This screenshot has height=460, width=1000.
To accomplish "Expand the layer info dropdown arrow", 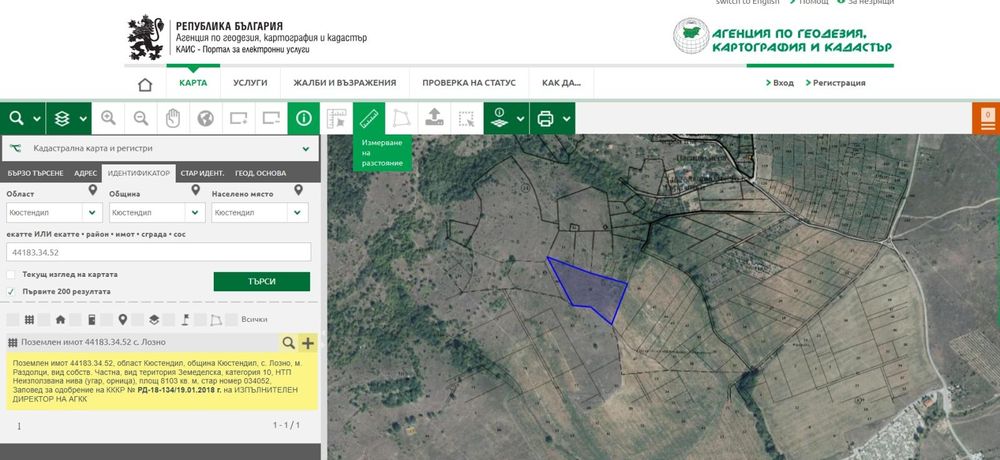I will [x=521, y=119].
